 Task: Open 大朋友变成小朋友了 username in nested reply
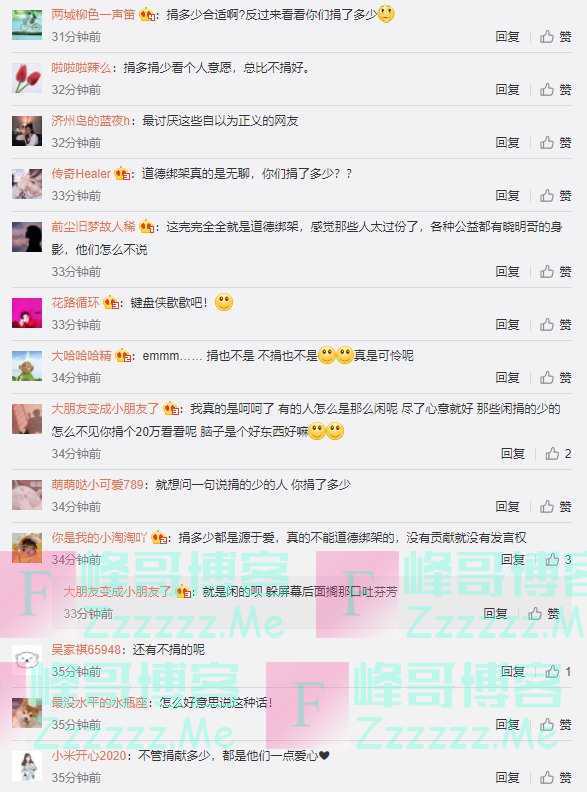pos(117,591)
